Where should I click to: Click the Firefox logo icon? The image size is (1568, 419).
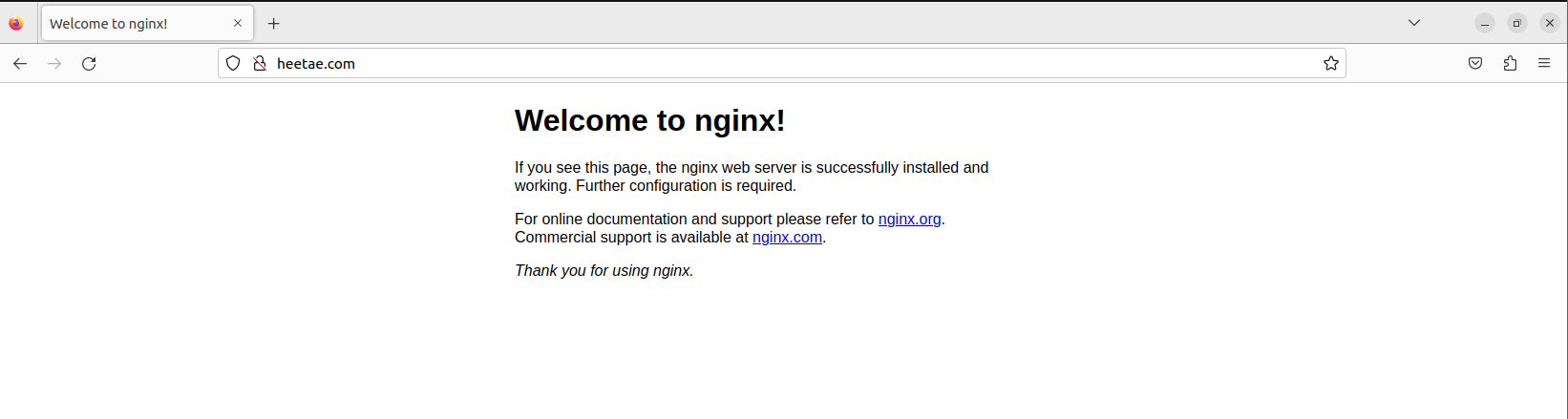tap(16, 24)
